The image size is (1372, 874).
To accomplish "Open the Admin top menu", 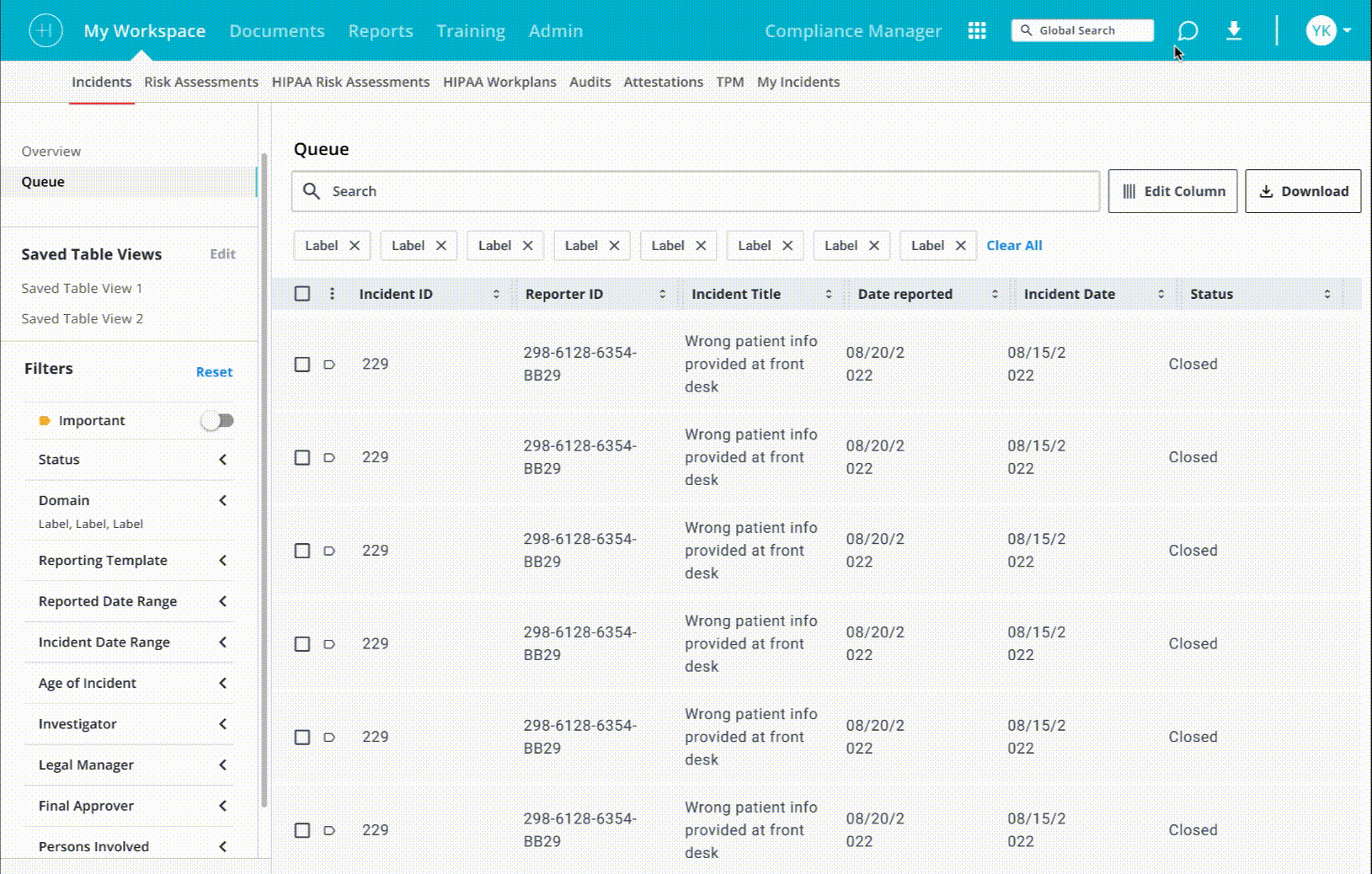I will pos(556,31).
